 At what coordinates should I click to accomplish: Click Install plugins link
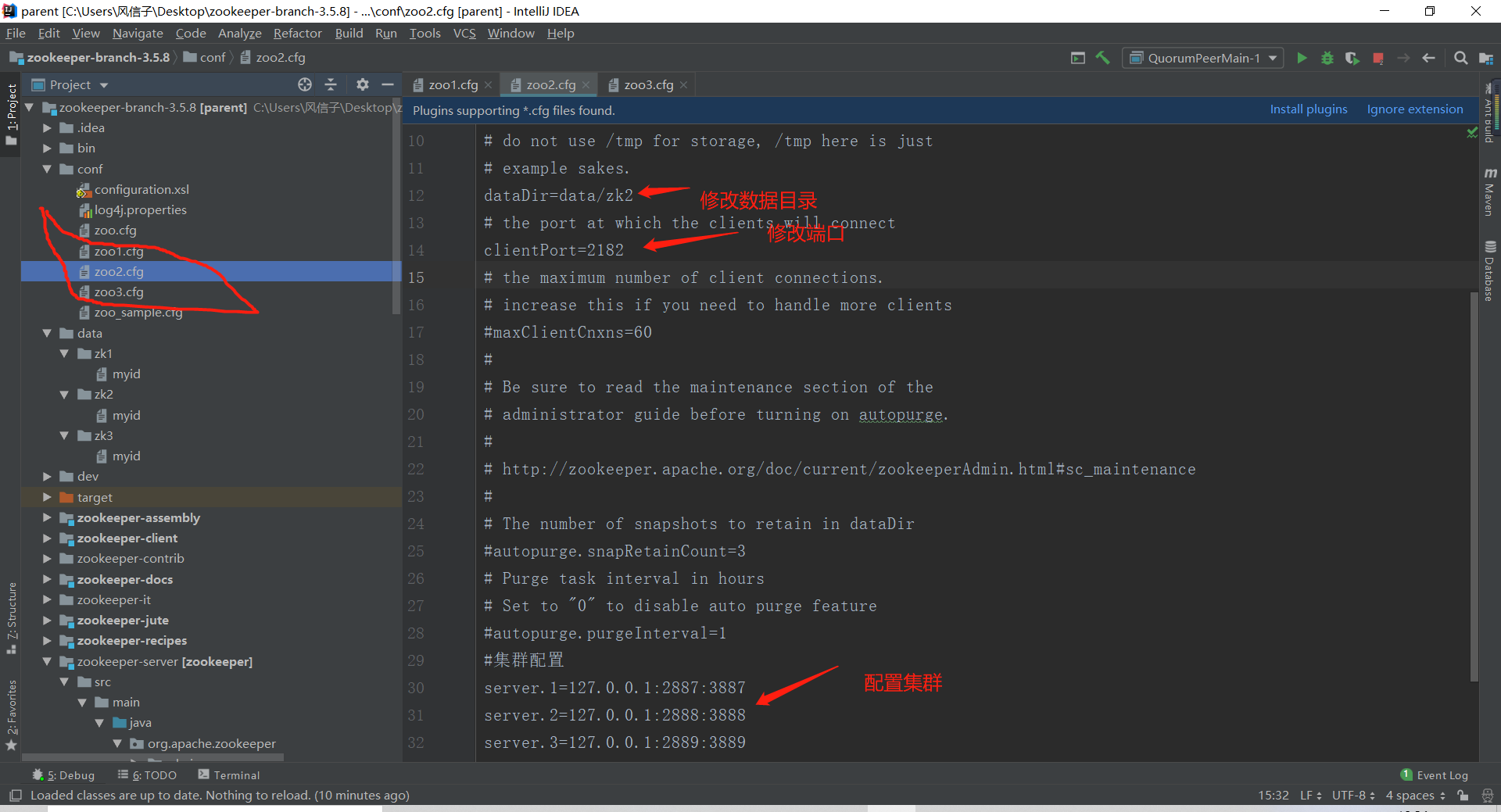(1309, 109)
